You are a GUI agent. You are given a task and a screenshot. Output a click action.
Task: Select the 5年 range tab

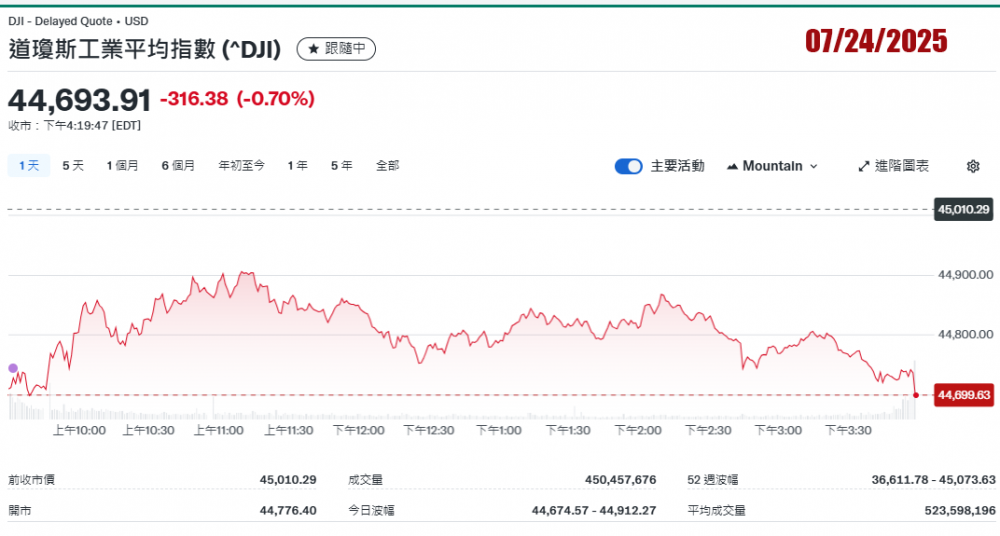pos(341,166)
